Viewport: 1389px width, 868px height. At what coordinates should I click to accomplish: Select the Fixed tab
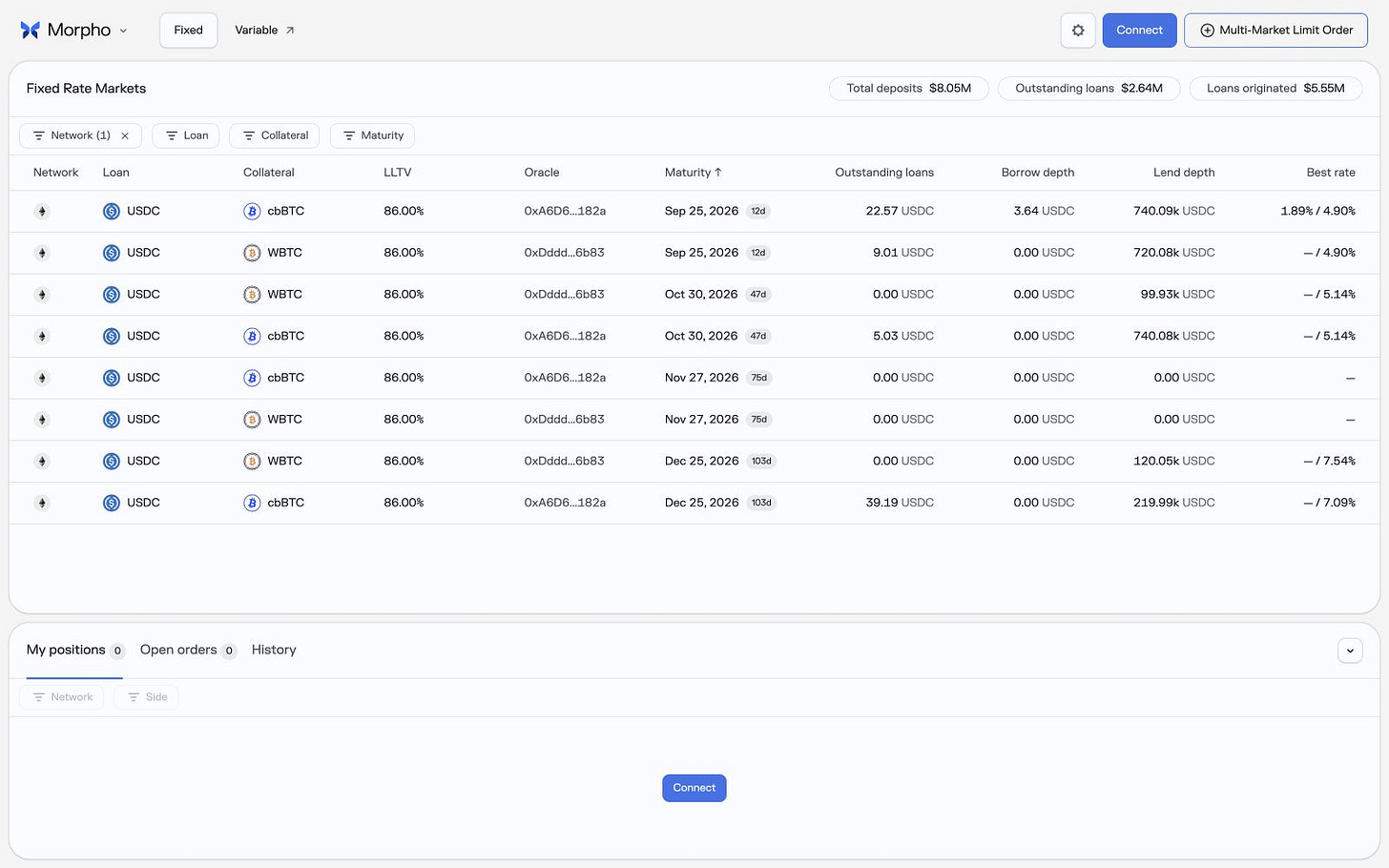coord(188,31)
